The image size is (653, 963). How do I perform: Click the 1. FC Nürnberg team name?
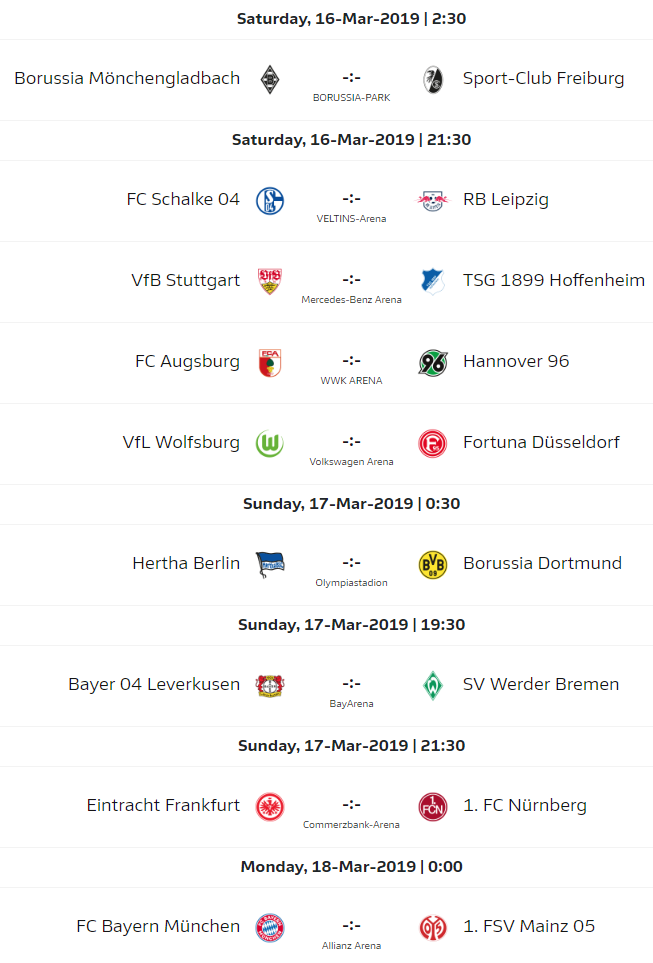525,805
